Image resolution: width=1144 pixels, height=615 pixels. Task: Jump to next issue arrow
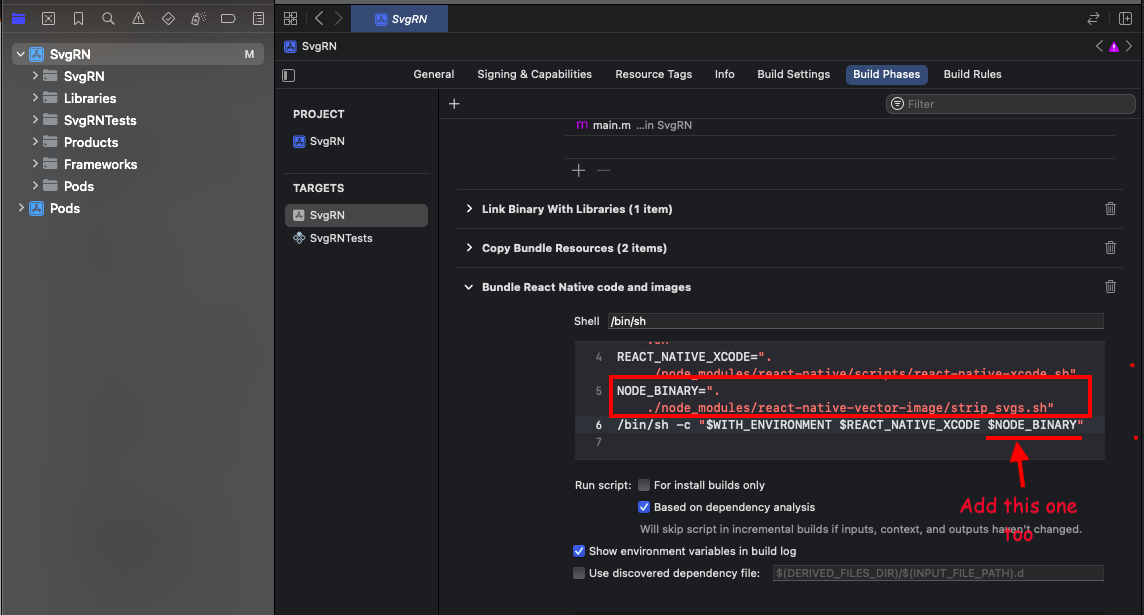pos(1129,46)
